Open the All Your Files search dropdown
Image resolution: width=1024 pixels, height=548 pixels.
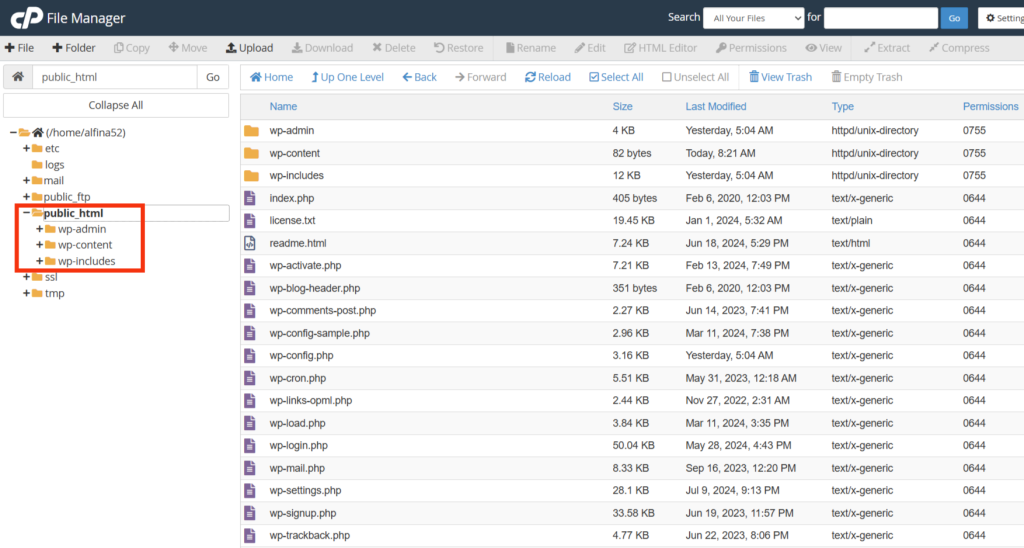[x=753, y=18]
